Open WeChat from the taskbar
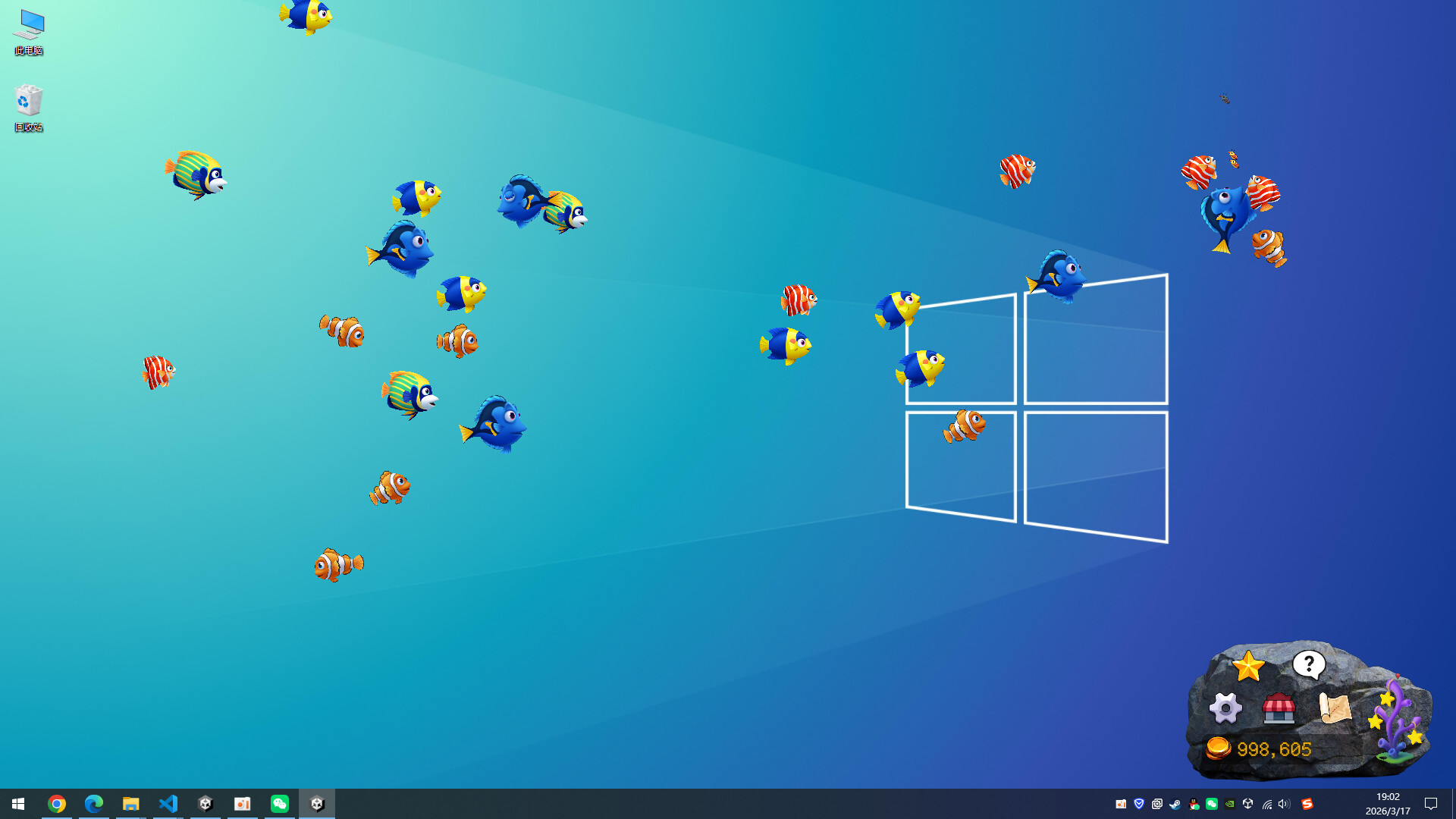 (280, 804)
